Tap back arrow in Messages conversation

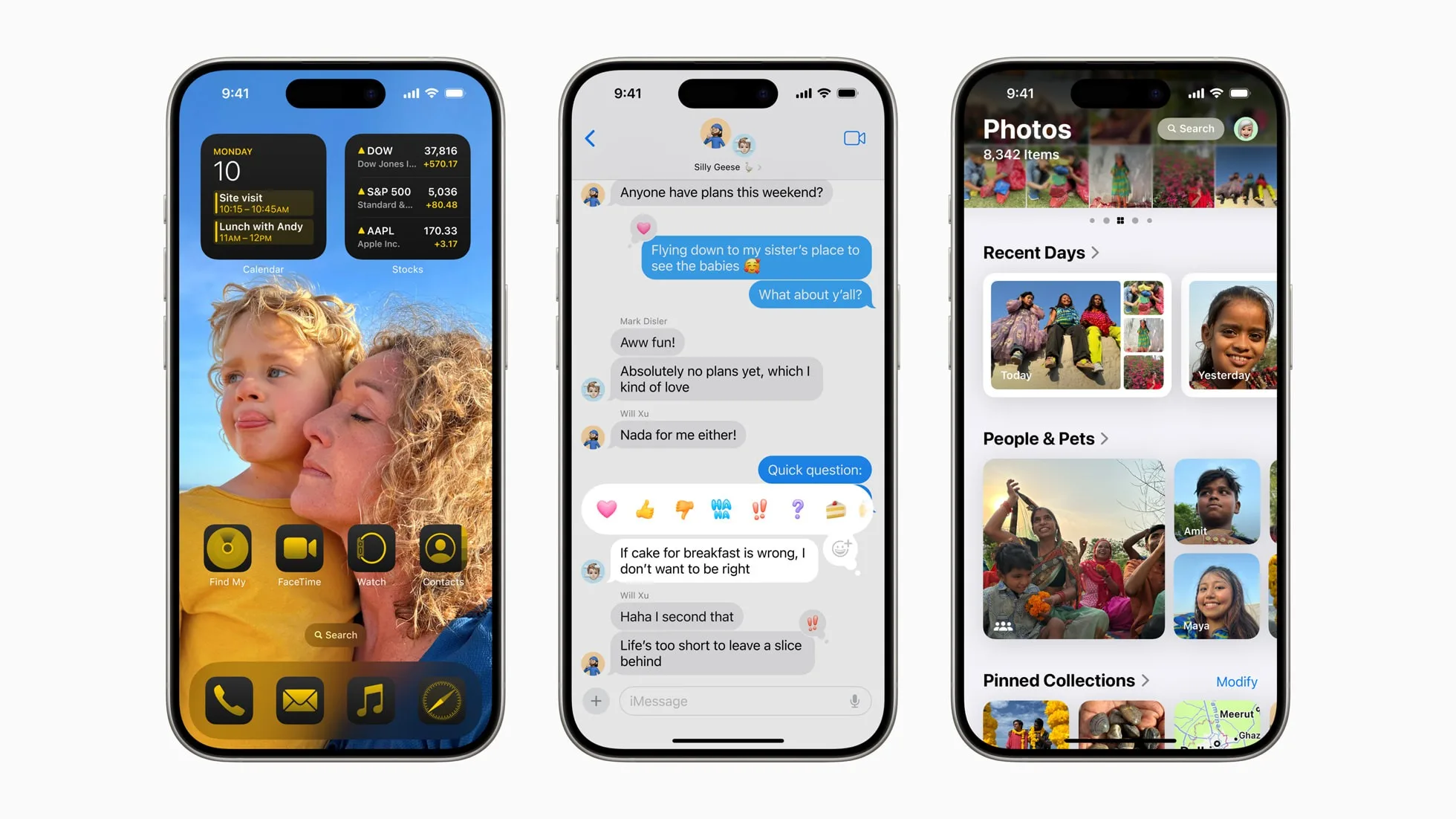pyautogui.click(x=590, y=138)
